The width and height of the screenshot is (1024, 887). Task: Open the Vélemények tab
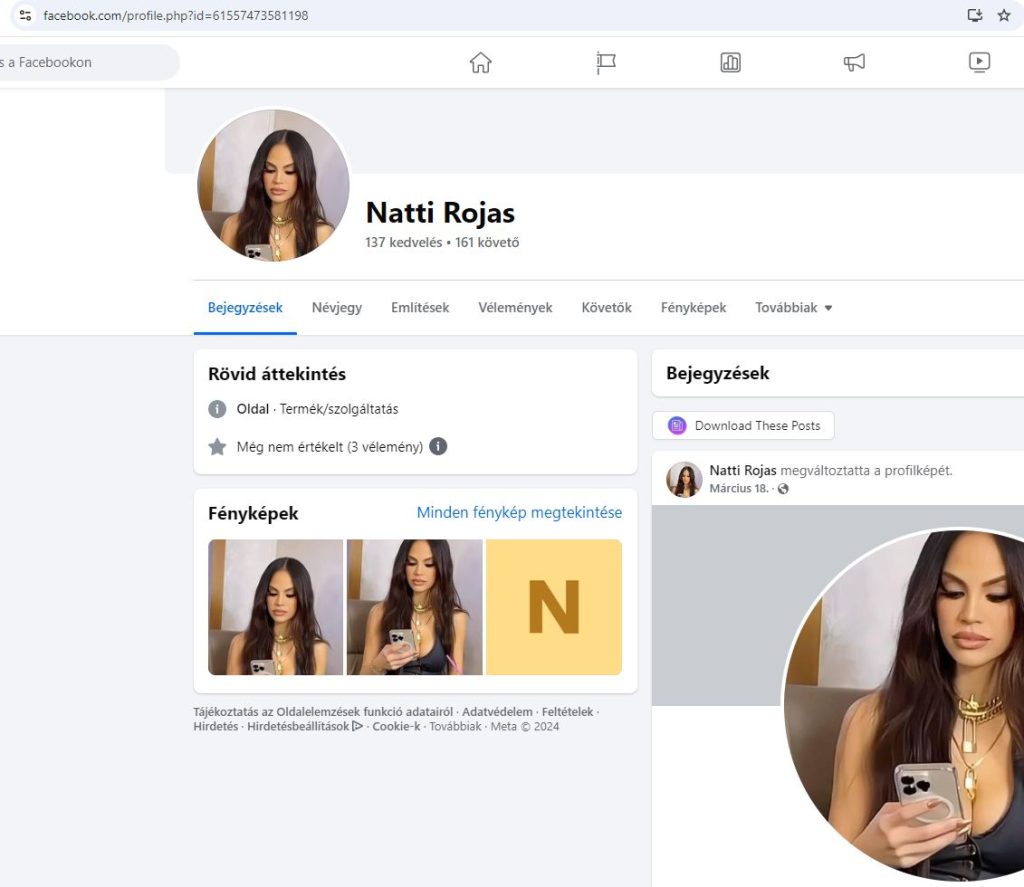tap(515, 308)
